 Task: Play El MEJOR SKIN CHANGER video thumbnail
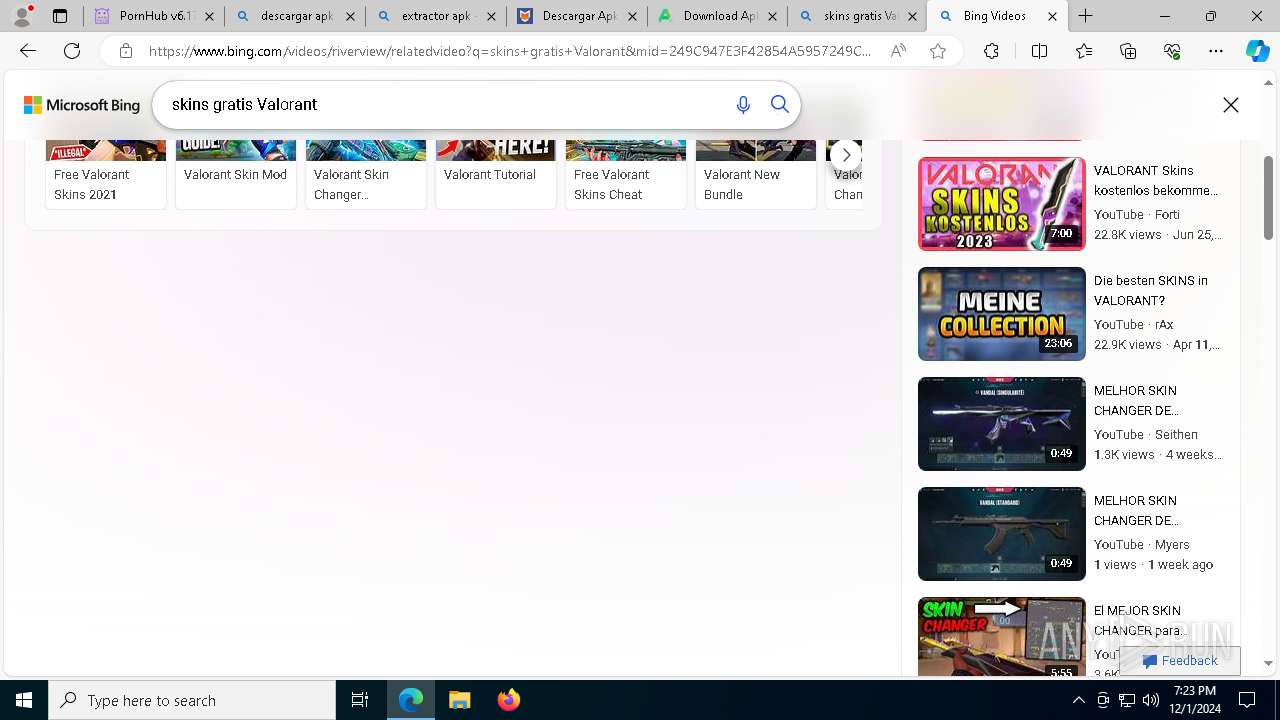[1001, 637]
